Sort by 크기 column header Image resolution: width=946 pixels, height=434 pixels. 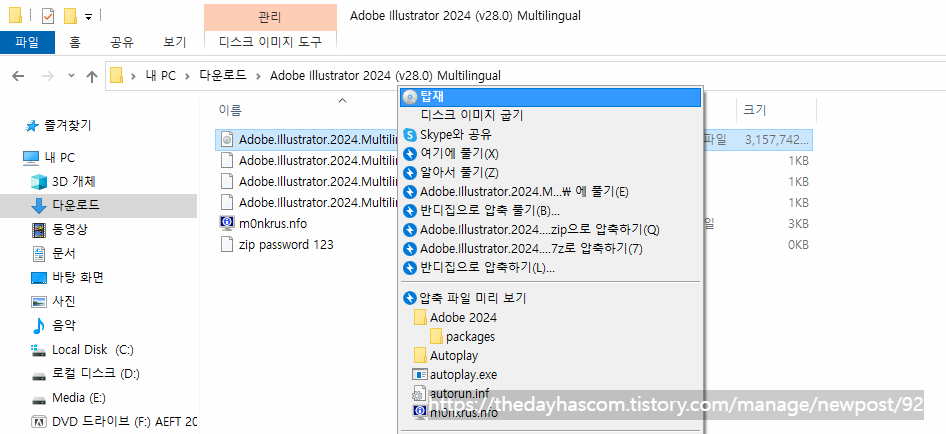click(x=755, y=110)
